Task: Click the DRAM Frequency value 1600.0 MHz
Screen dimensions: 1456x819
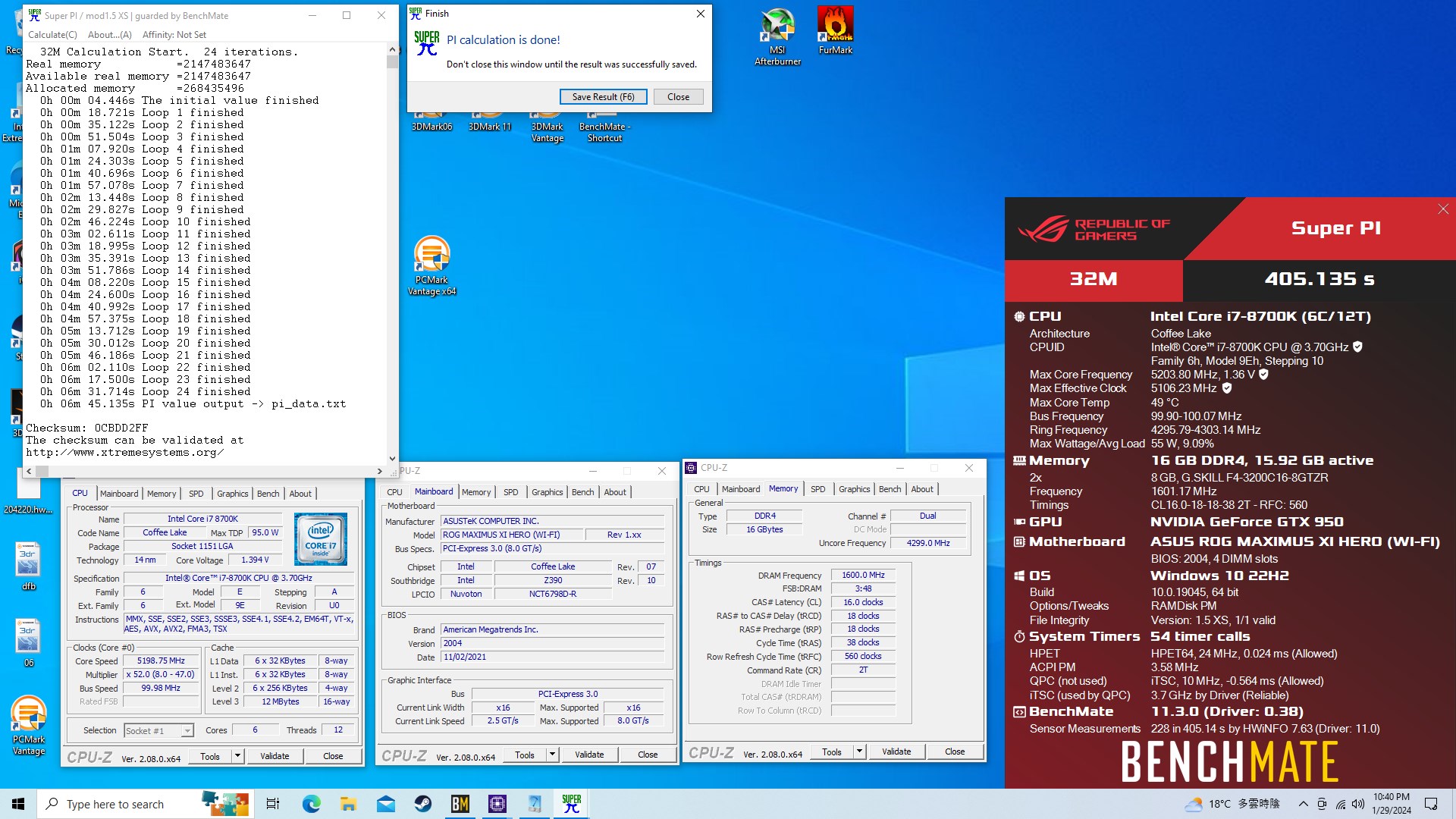Action: (x=863, y=576)
